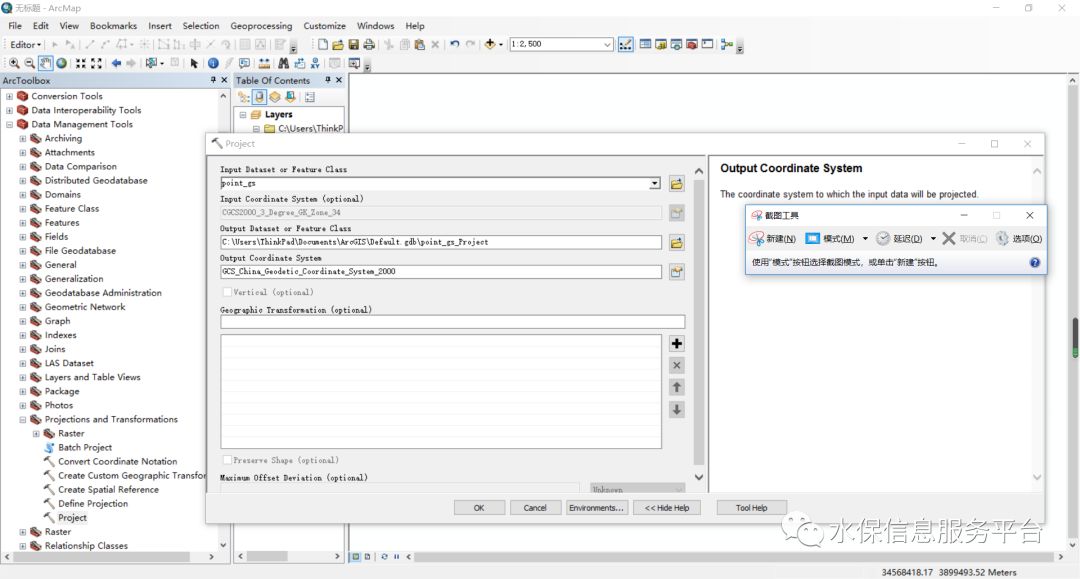Choose the Select Elements arrow tool
The image size is (1080, 579).
(x=194, y=63)
